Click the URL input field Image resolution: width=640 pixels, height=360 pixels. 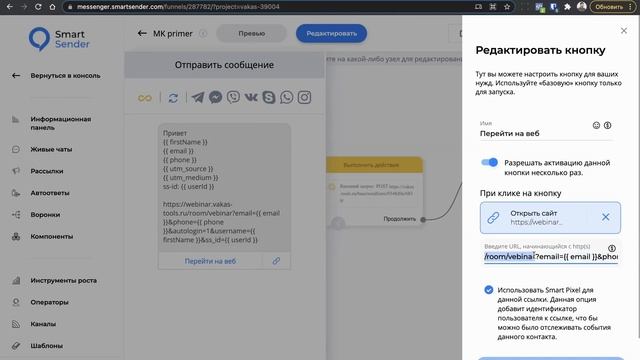551,257
